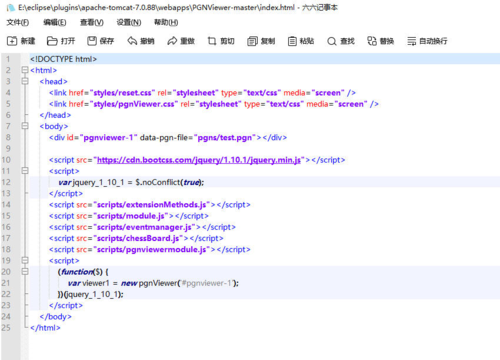
Task: Click the <!DOCTYPE html> text
Action: point(63,59)
